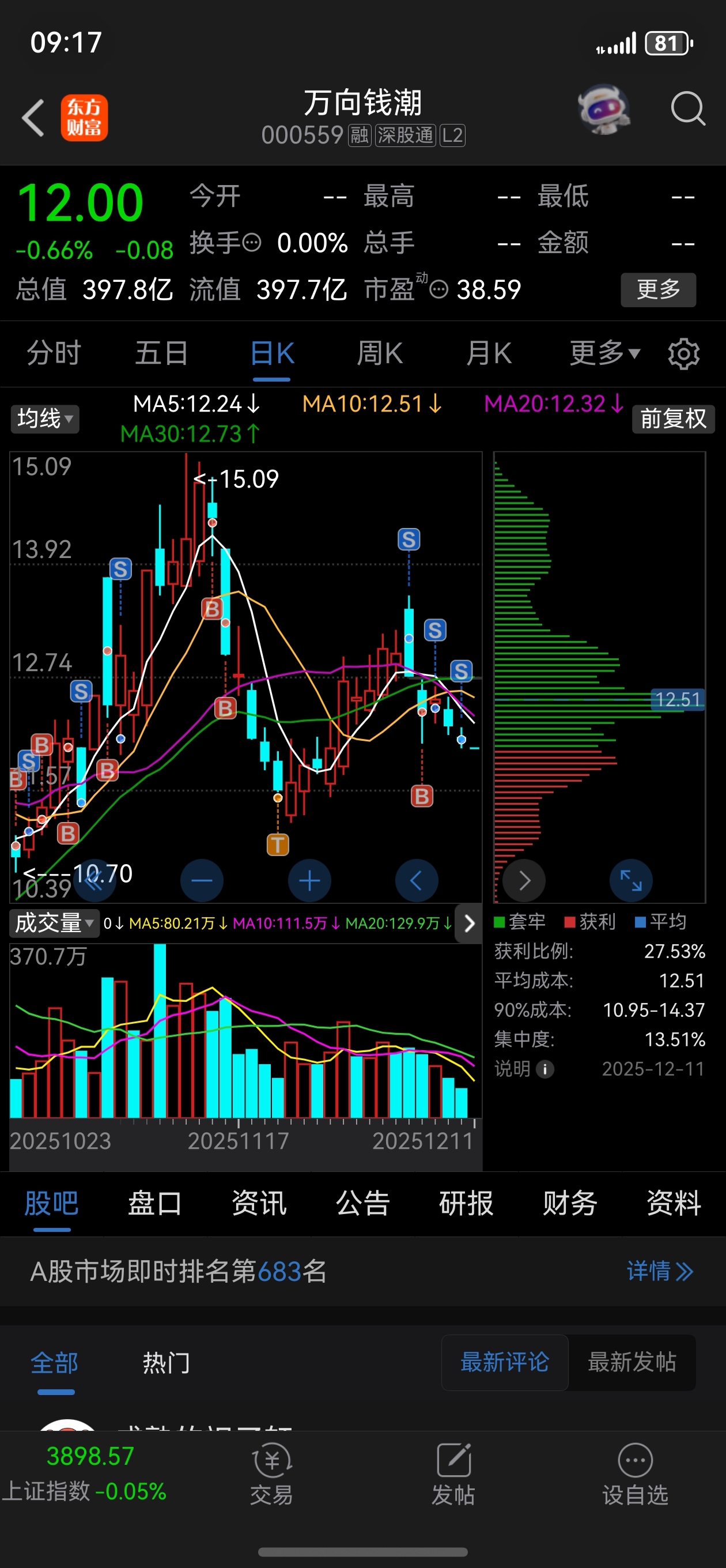Open chart settings gear icon
726x1568 pixels.
(683, 353)
